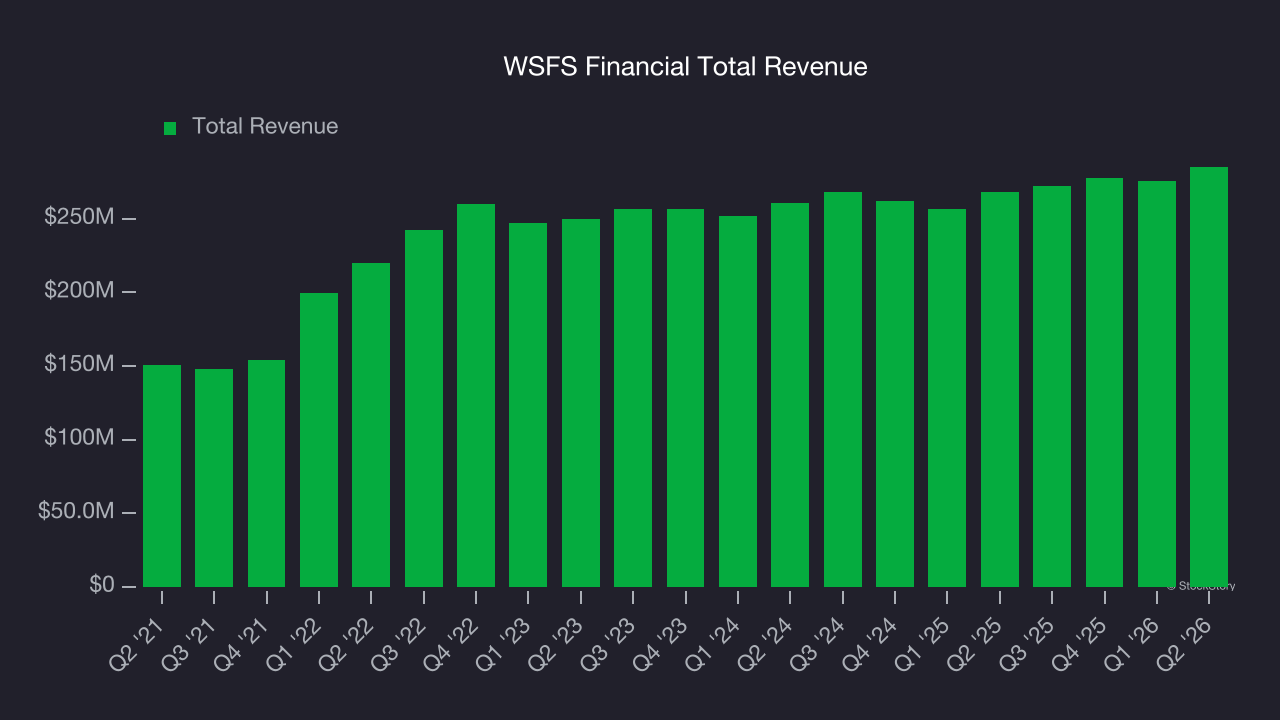Viewport: 1280px width, 720px height.
Task: Pick the Q2 '25 revenue bar
Action: coord(1000,389)
